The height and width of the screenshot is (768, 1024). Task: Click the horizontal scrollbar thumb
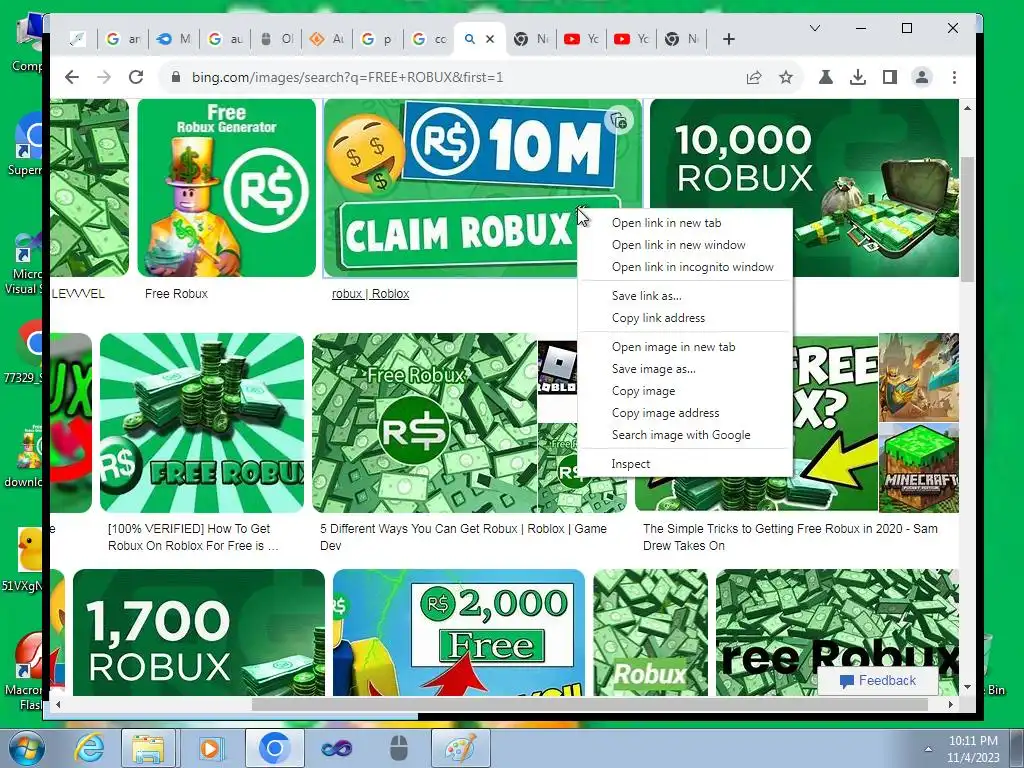590,705
